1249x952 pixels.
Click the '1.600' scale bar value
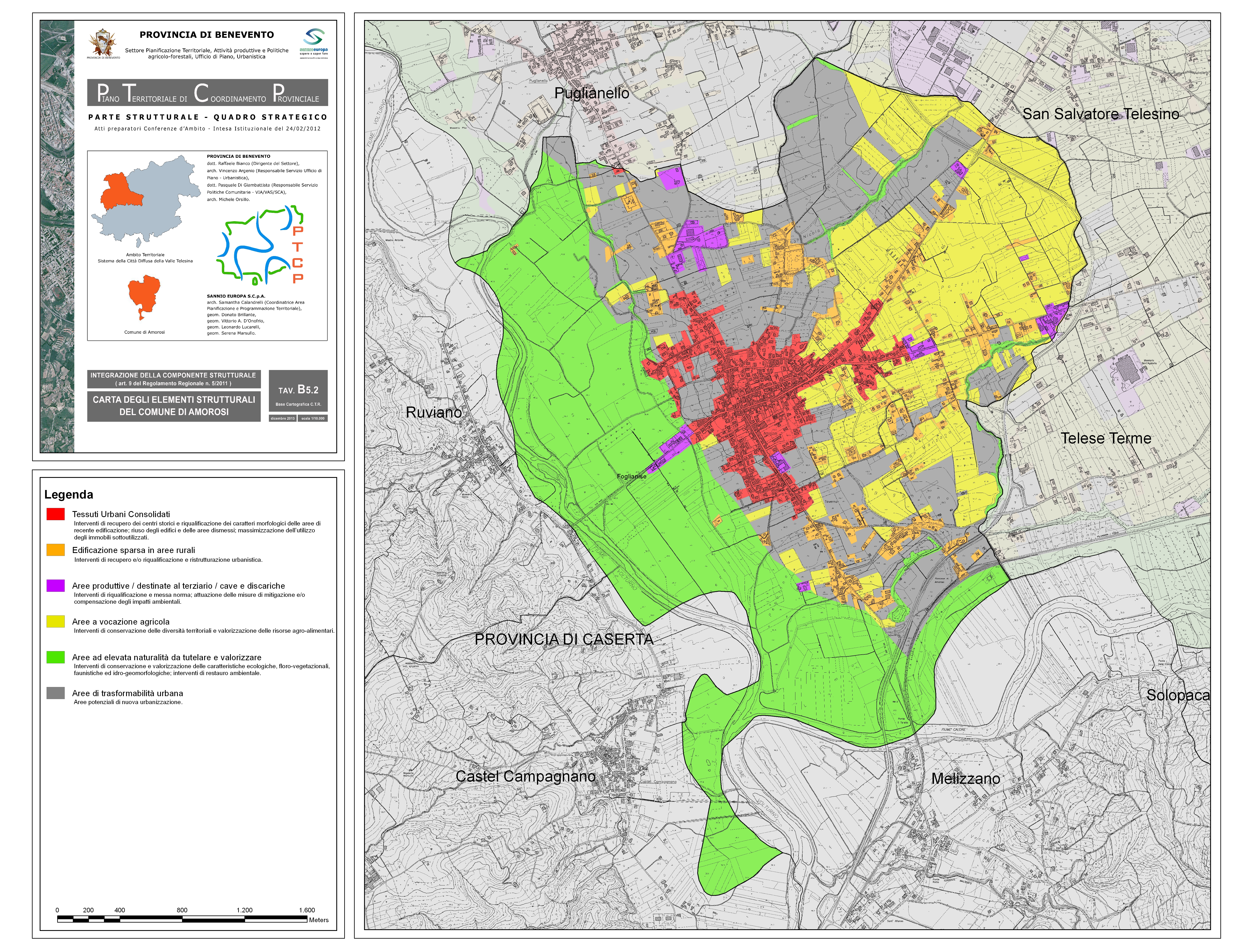pyautogui.click(x=307, y=910)
